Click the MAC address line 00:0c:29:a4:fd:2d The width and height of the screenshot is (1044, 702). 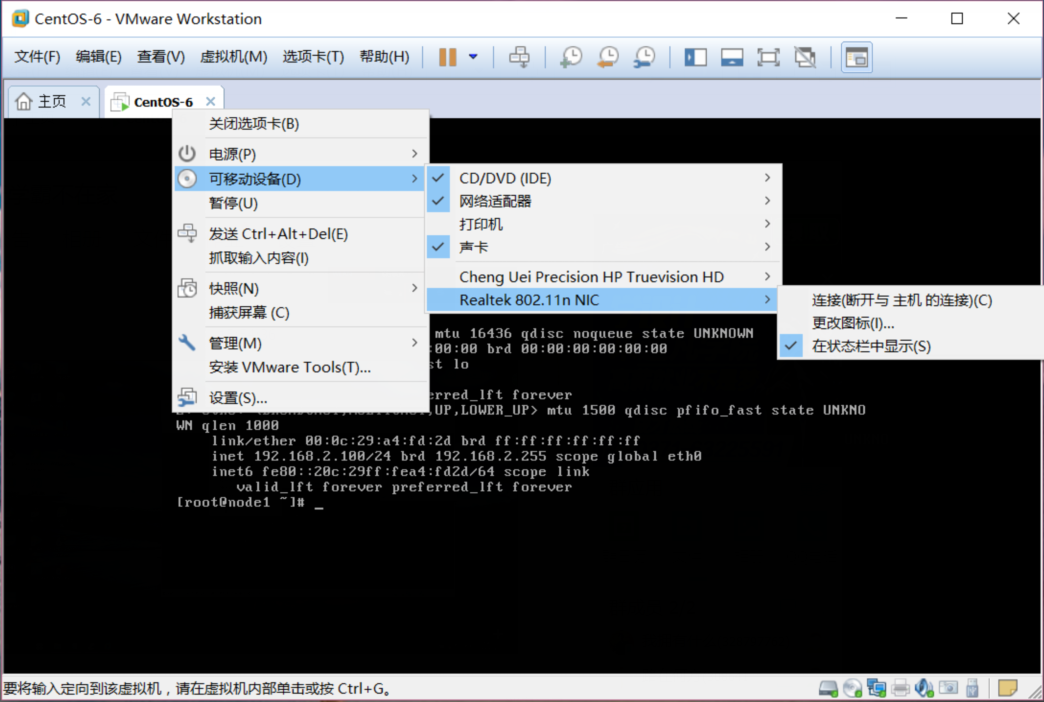pyautogui.click(x=425, y=440)
